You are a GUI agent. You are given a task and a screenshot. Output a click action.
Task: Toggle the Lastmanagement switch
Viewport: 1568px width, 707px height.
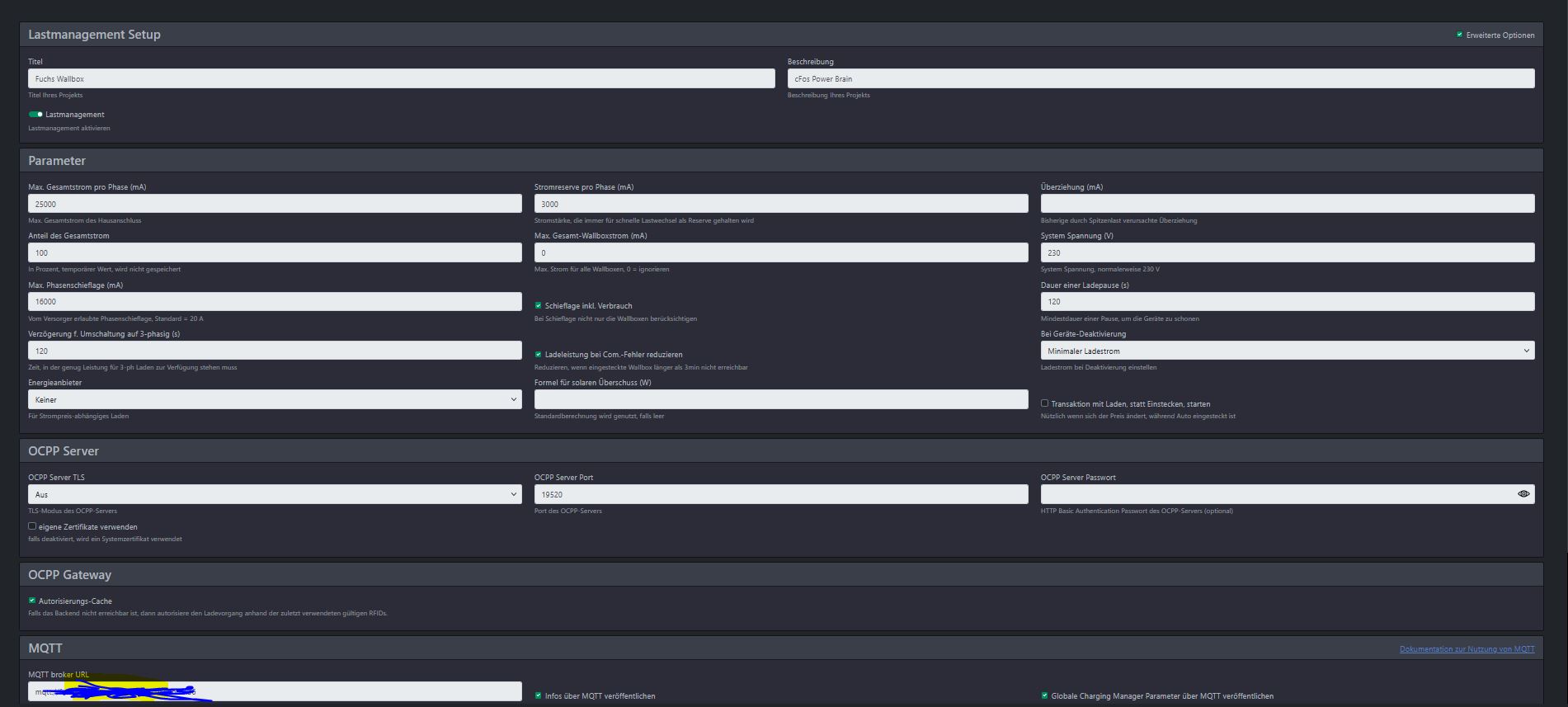(x=35, y=115)
